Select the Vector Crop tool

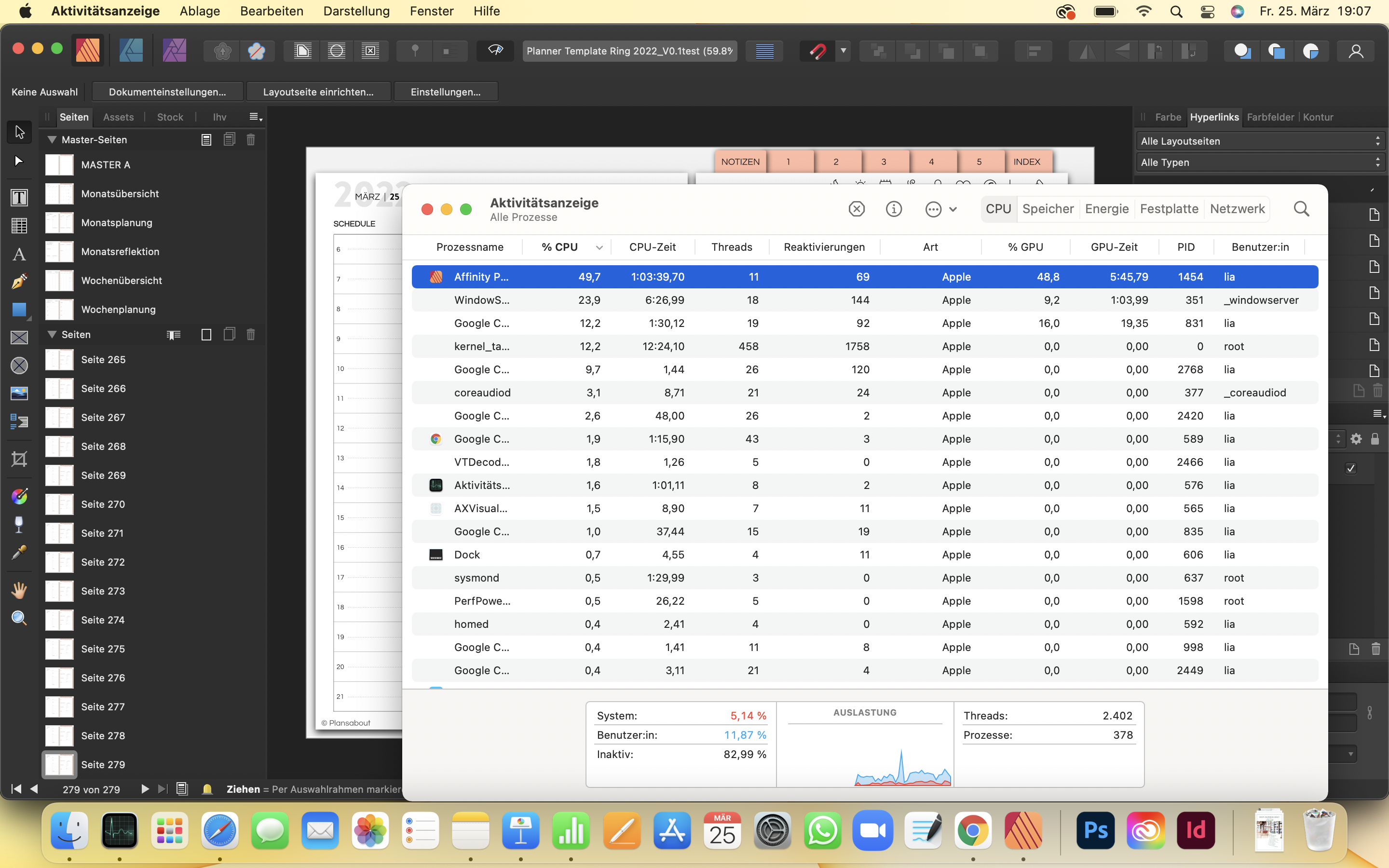pos(19,459)
